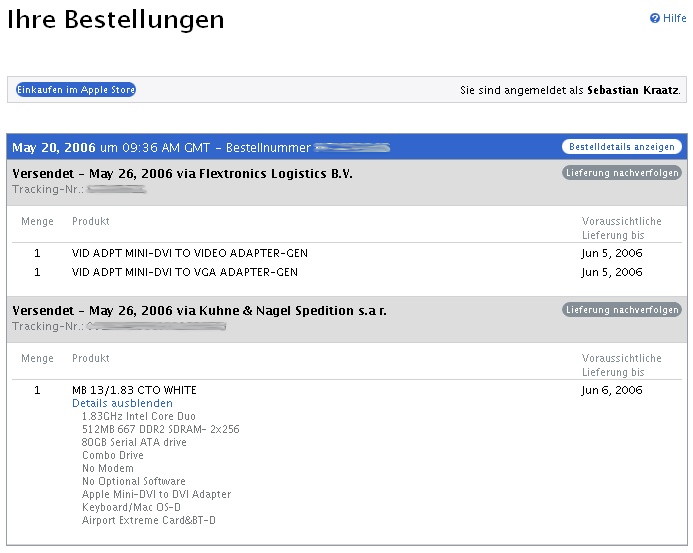Image resolution: width=693 pixels, height=553 pixels.
Task: Click the 1.83GHz Intel Core Duo detail
Action: pyautogui.click(x=138, y=416)
